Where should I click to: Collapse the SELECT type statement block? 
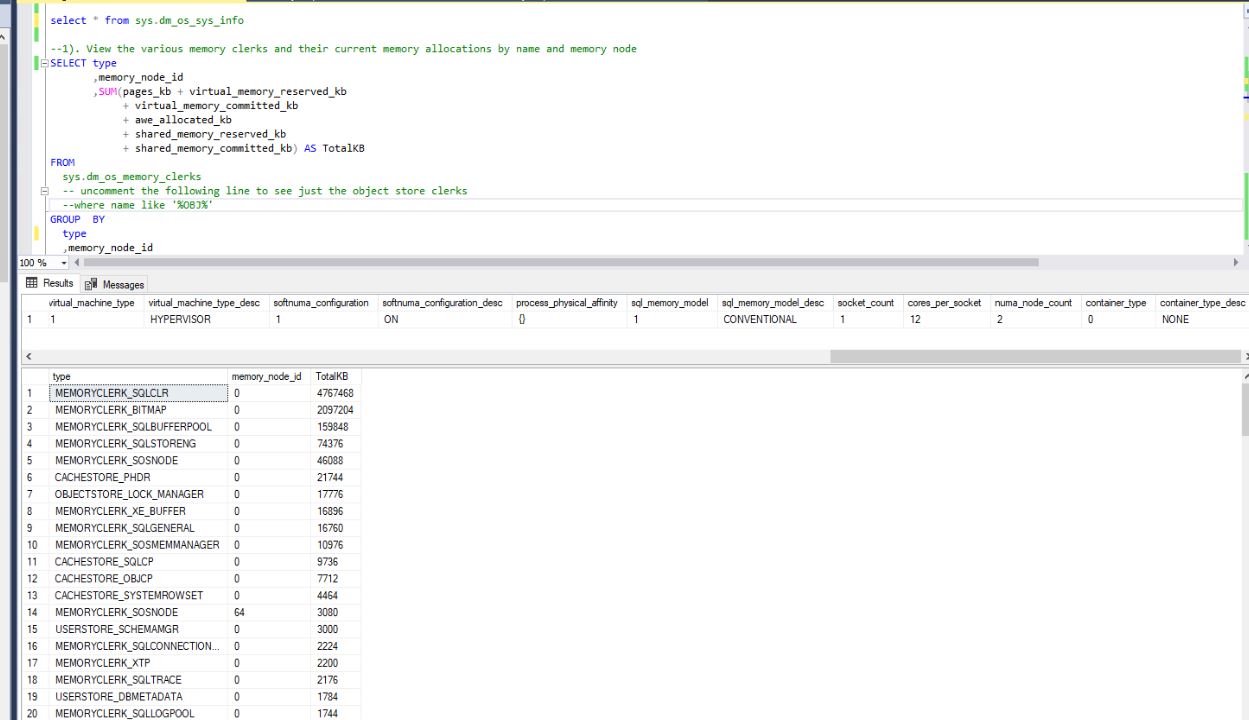pyautogui.click(x=44, y=63)
